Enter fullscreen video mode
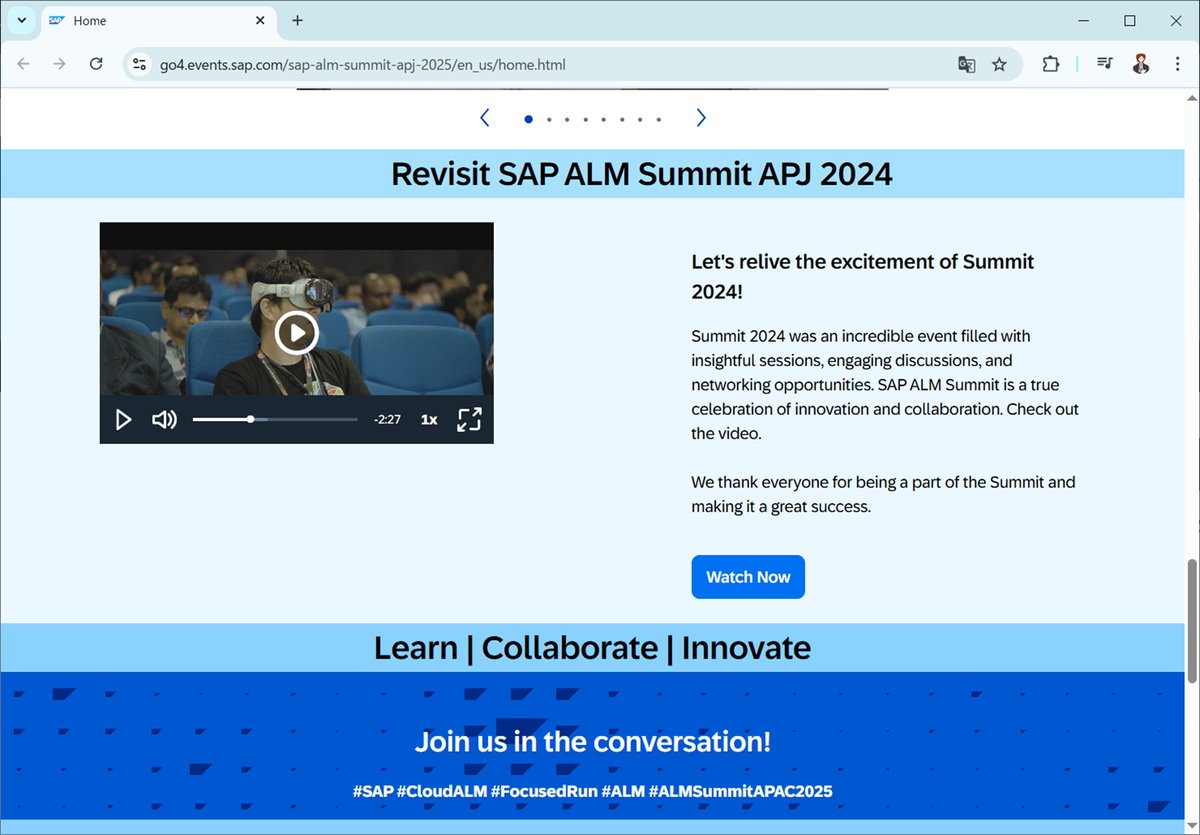The image size is (1200, 835). point(469,420)
